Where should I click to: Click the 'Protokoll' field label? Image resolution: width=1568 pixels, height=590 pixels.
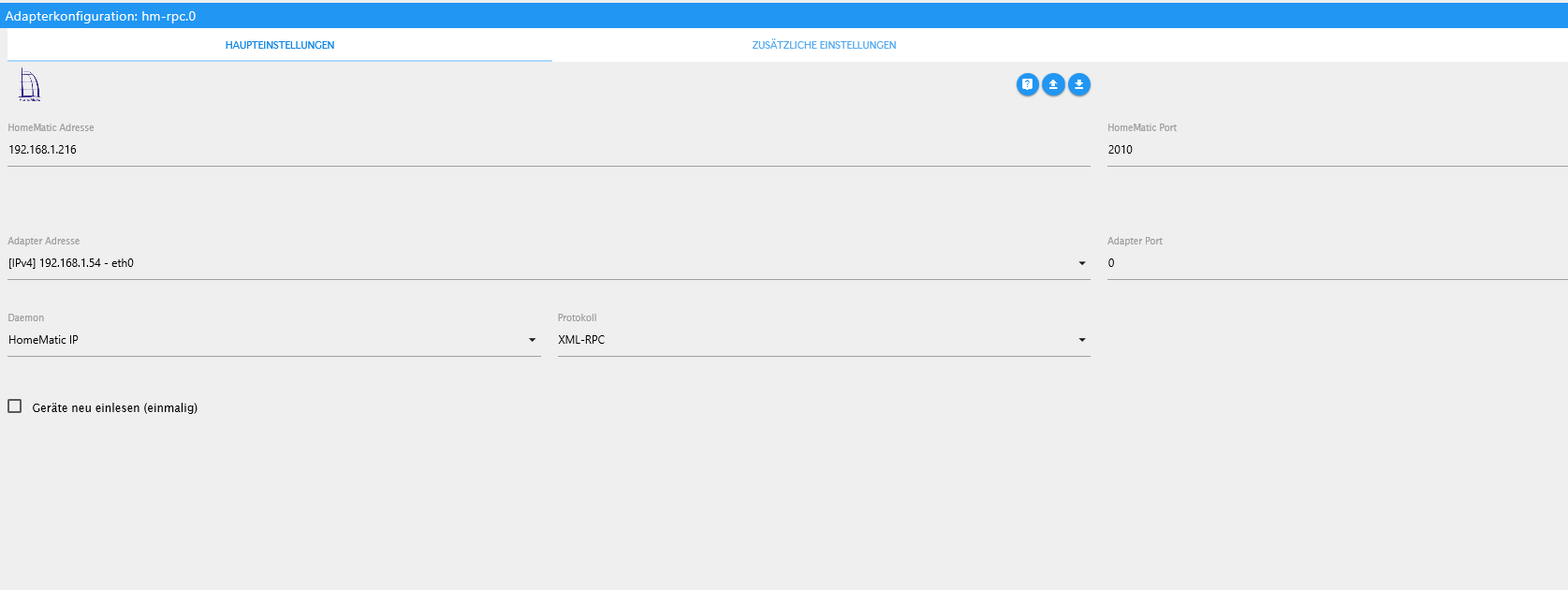tap(578, 317)
